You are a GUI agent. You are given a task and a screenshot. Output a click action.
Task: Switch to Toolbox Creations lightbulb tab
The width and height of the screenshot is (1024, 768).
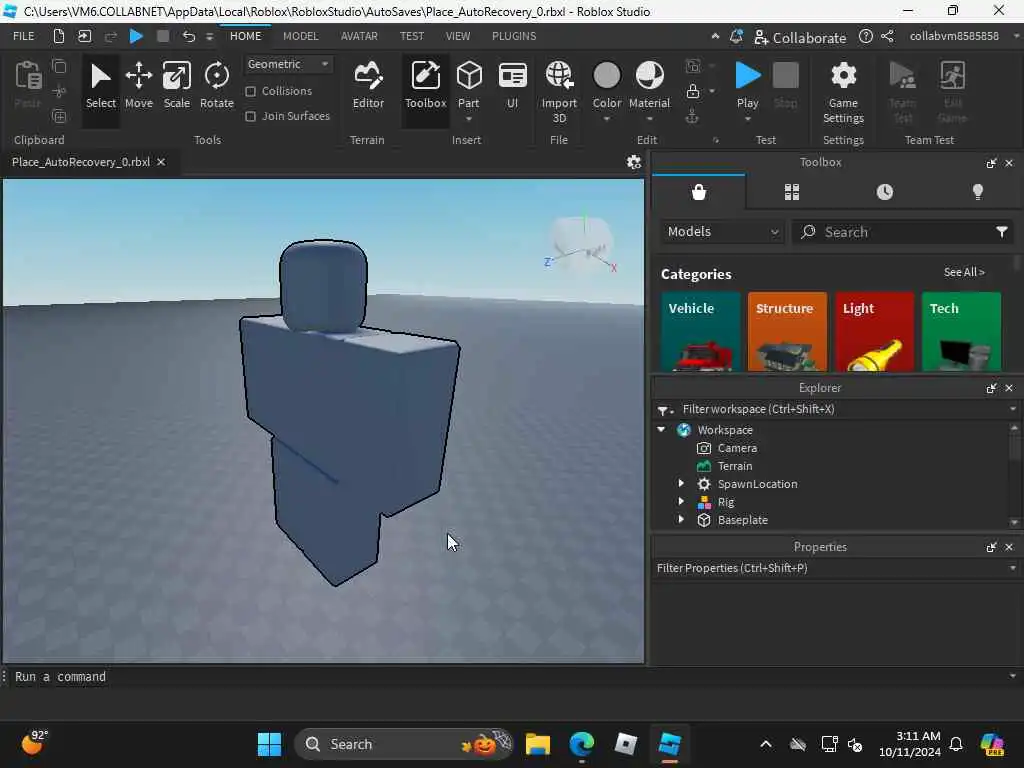click(x=978, y=192)
